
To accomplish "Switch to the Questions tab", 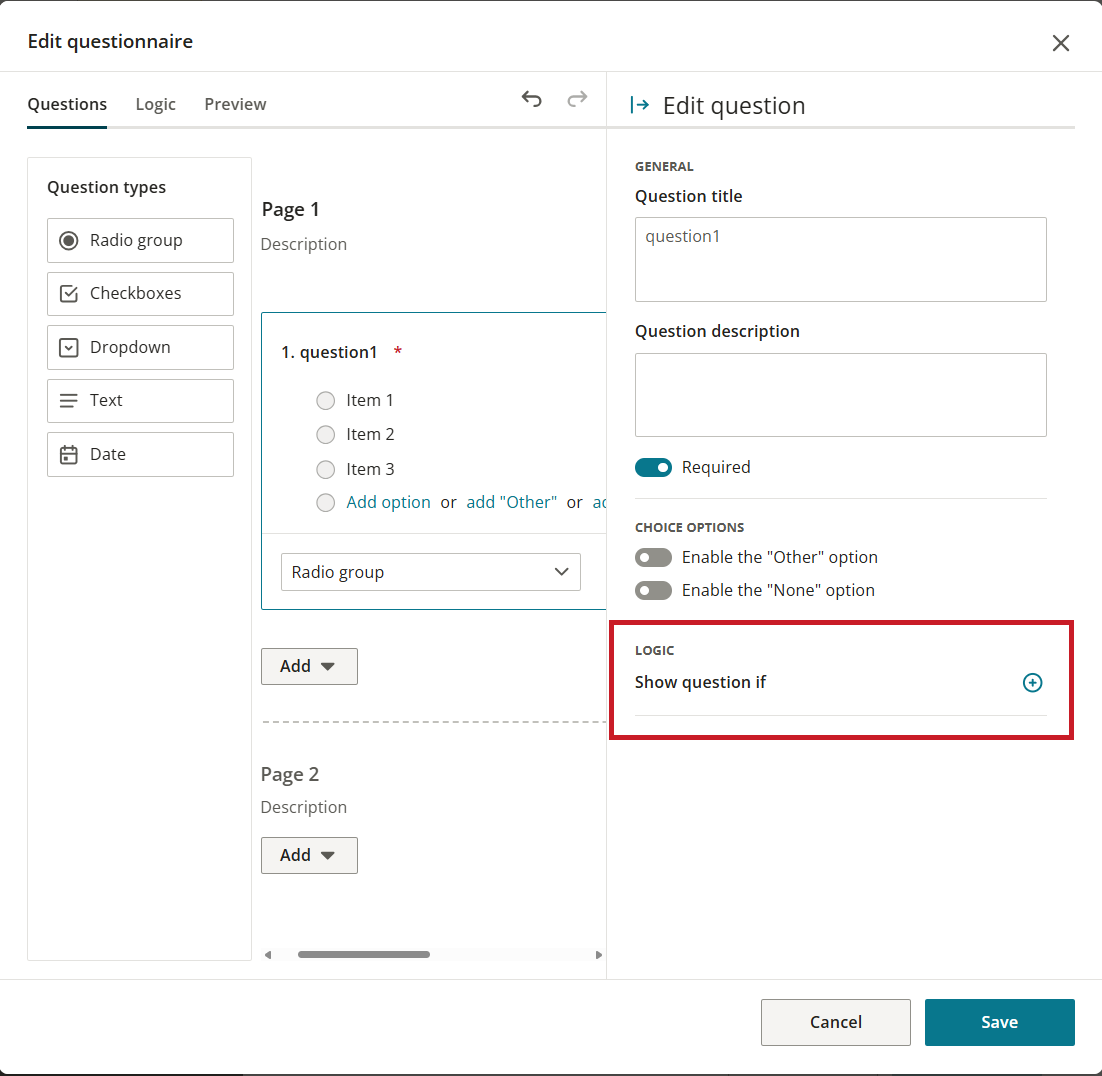I will 67,104.
